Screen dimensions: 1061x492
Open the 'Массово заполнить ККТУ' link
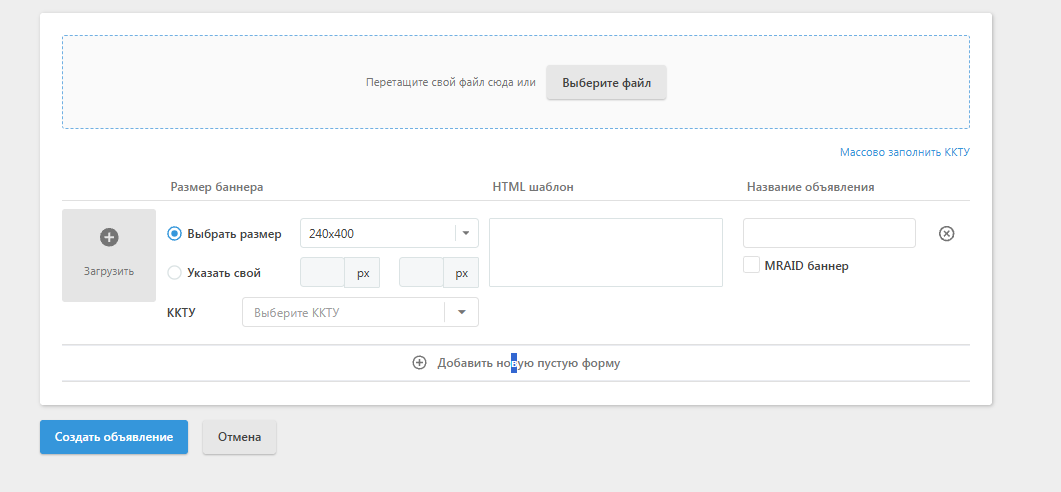904,152
